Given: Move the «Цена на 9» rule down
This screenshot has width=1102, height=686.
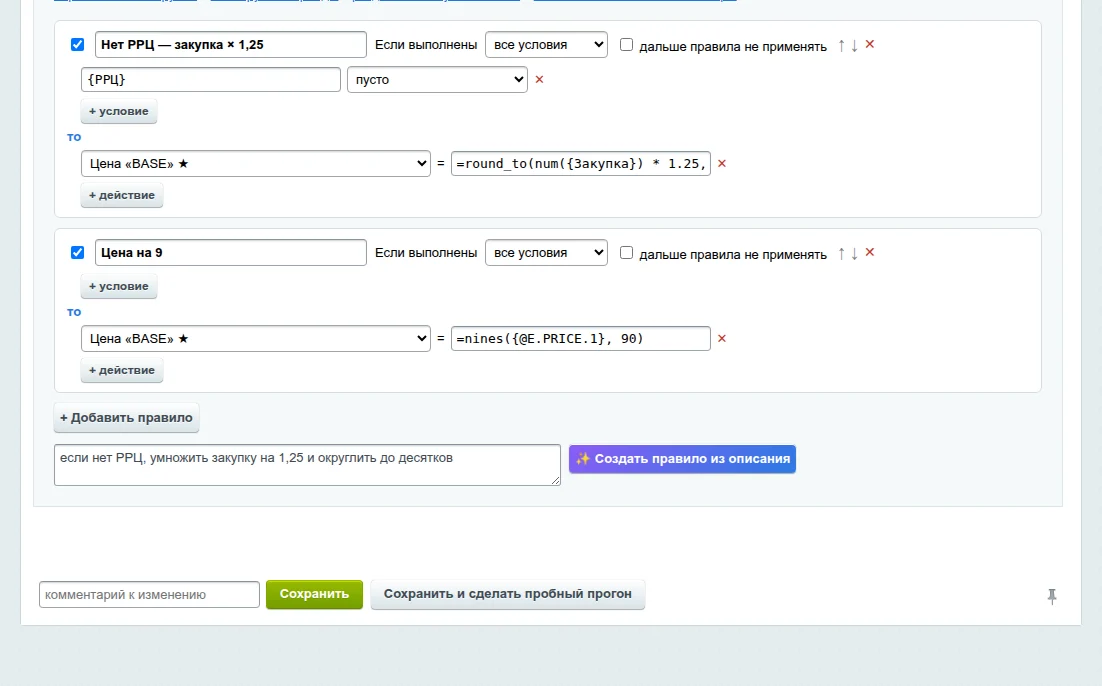Looking at the screenshot, I should (x=855, y=254).
